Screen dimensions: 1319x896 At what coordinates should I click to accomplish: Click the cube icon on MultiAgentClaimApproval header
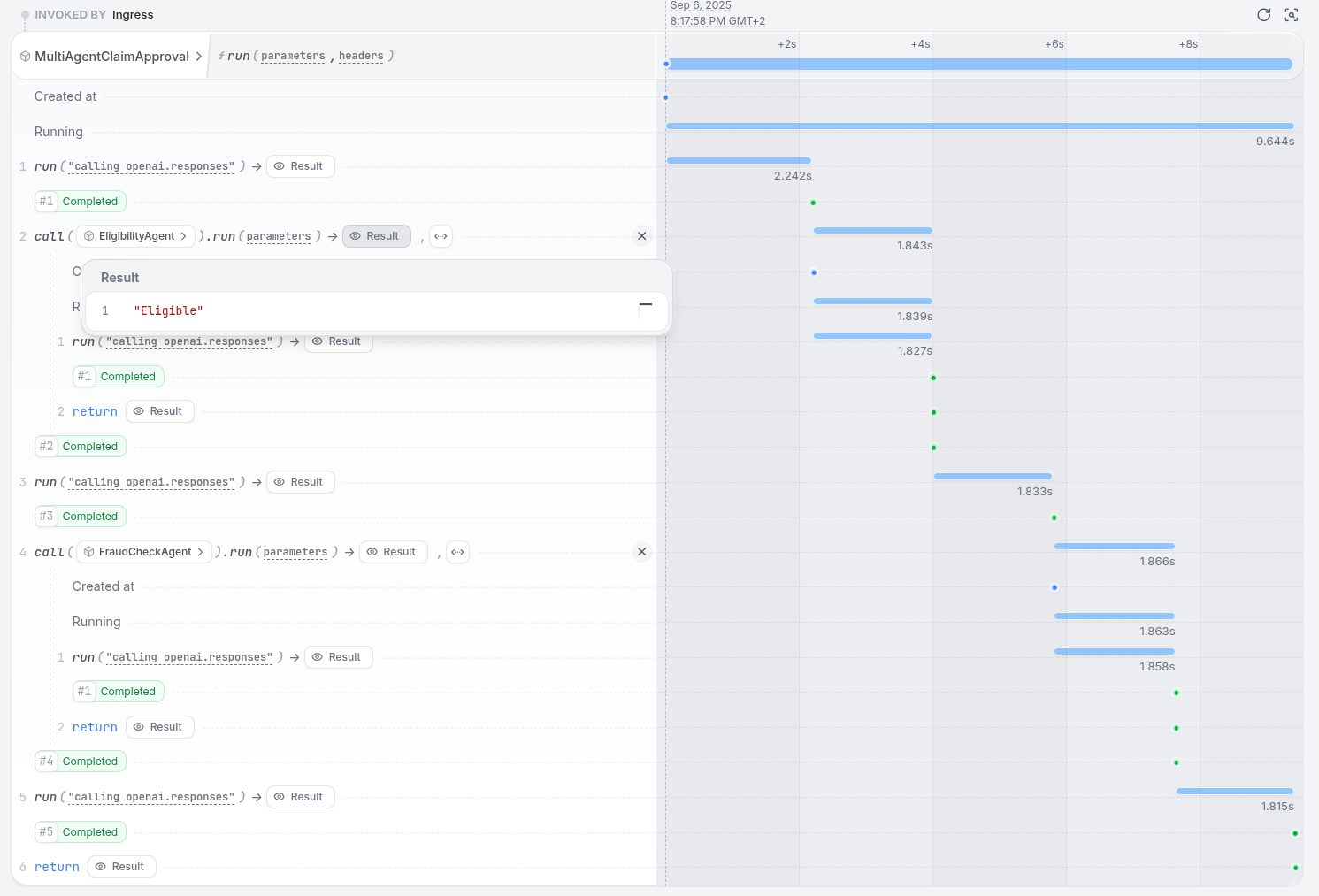[x=25, y=56]
